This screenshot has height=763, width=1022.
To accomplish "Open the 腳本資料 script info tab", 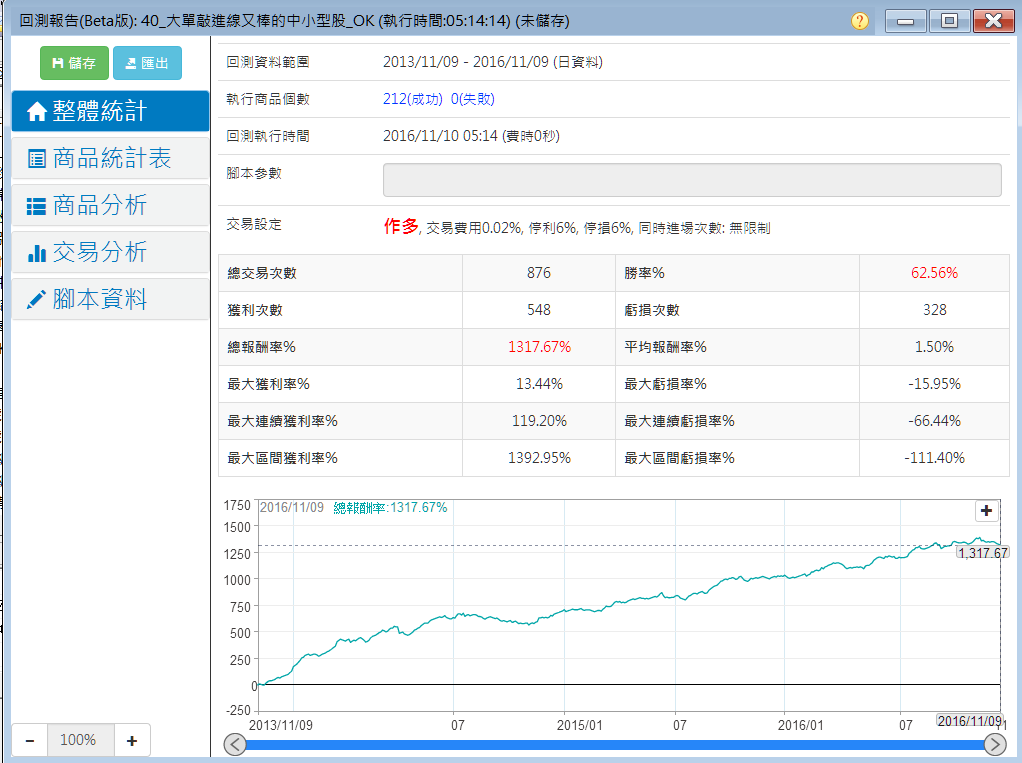I will click(110, 299).
